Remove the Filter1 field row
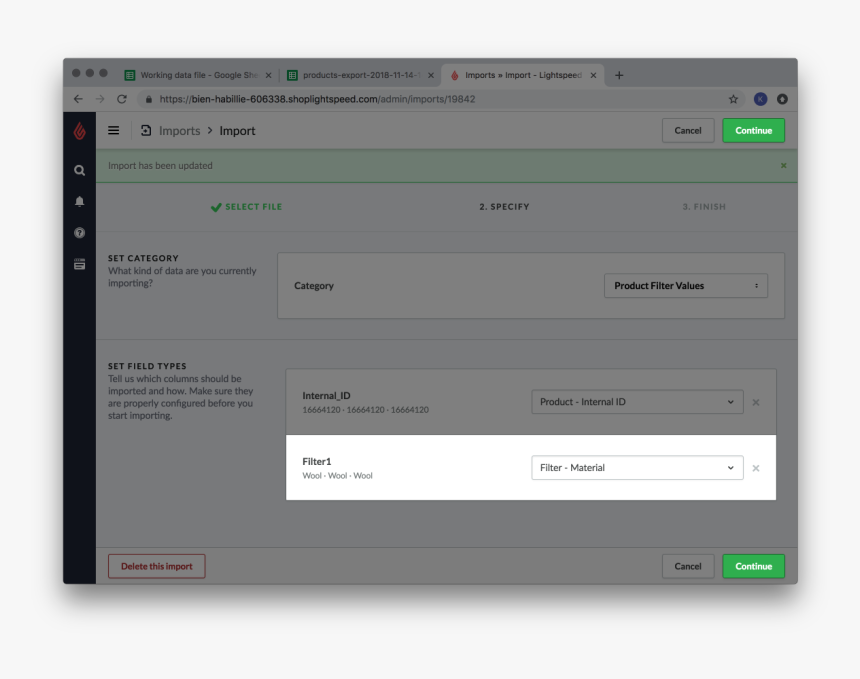This screenshot has width=860, height=679. [756, 468]
